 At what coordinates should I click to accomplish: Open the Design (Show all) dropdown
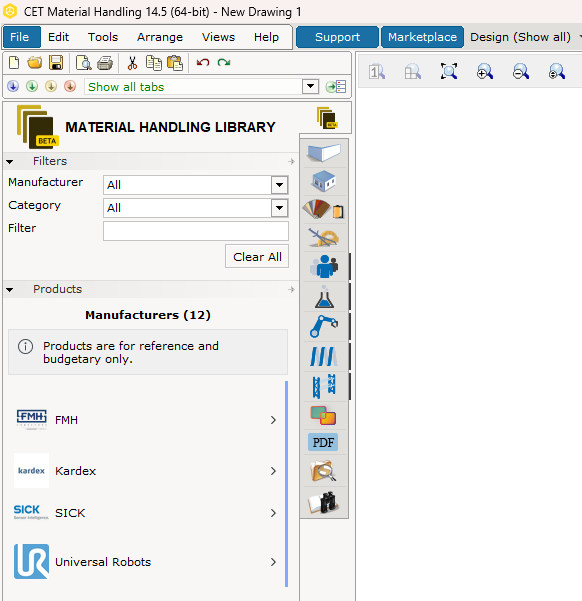(524, 37)
